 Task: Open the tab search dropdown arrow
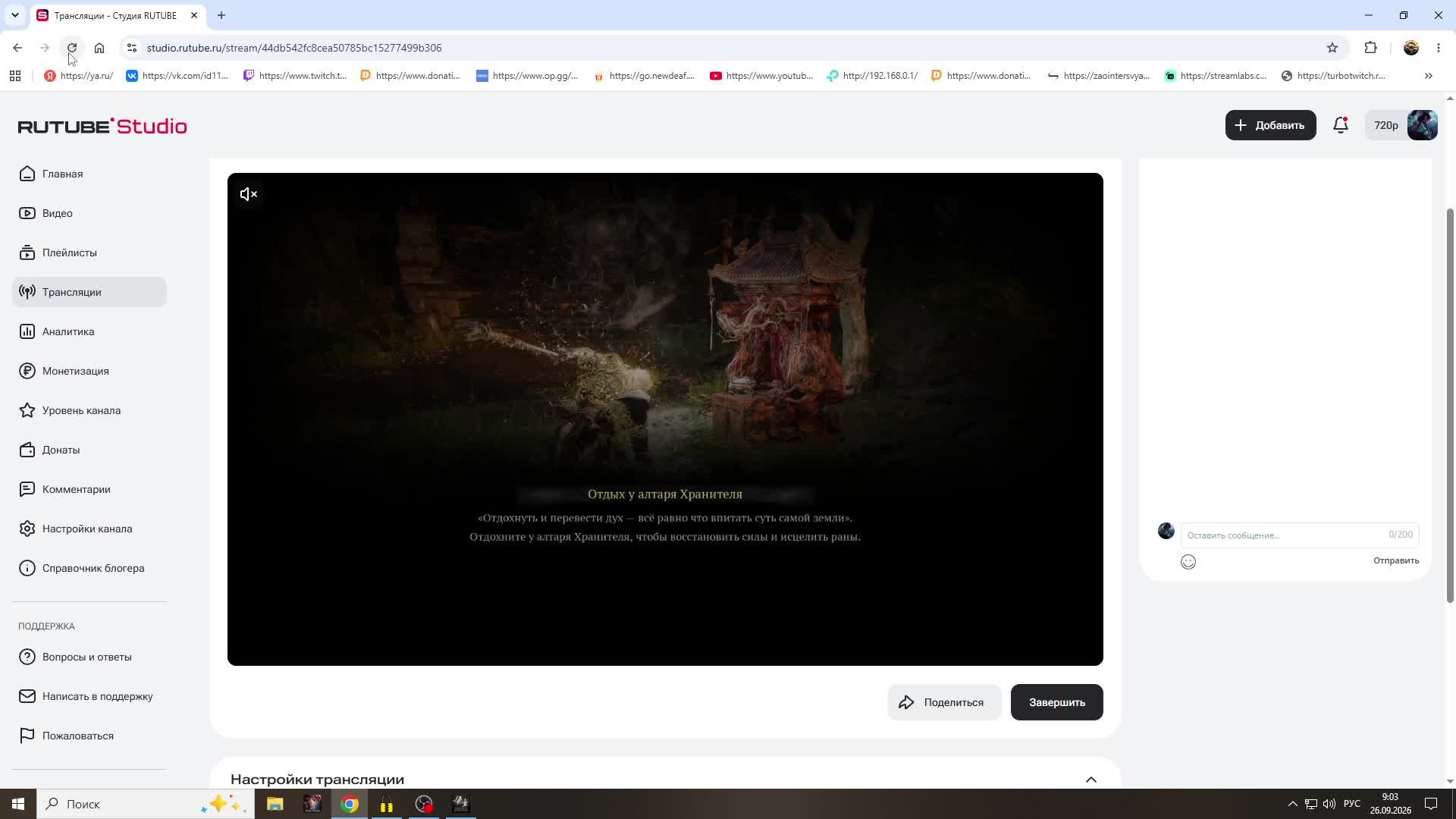click(14, 15)
